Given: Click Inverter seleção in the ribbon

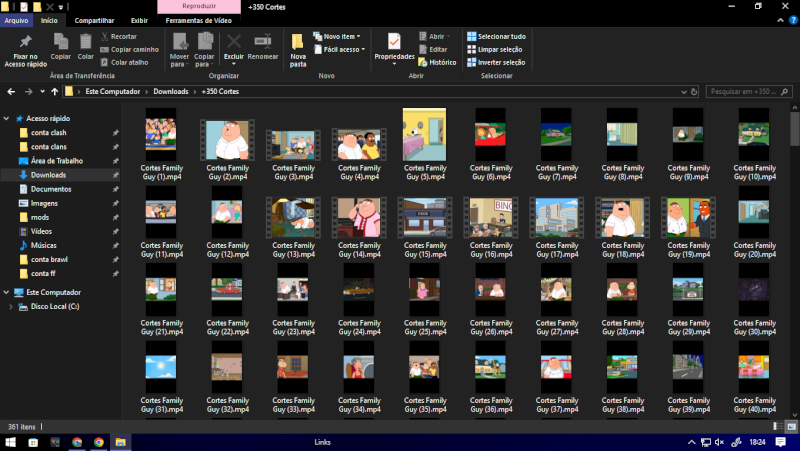Looking at the screenshot, I should point(496,62).
